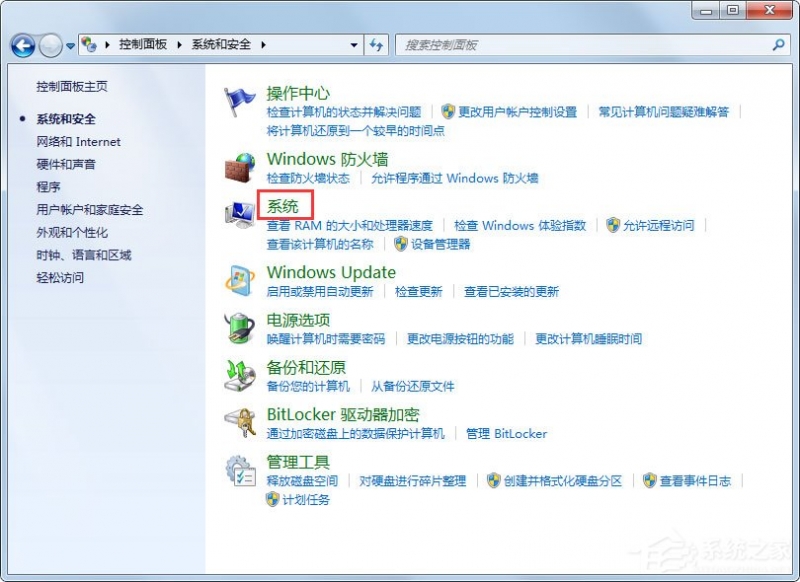
Task: Click 常见计算机问题疑难解答 link
Action: point(664,112)
